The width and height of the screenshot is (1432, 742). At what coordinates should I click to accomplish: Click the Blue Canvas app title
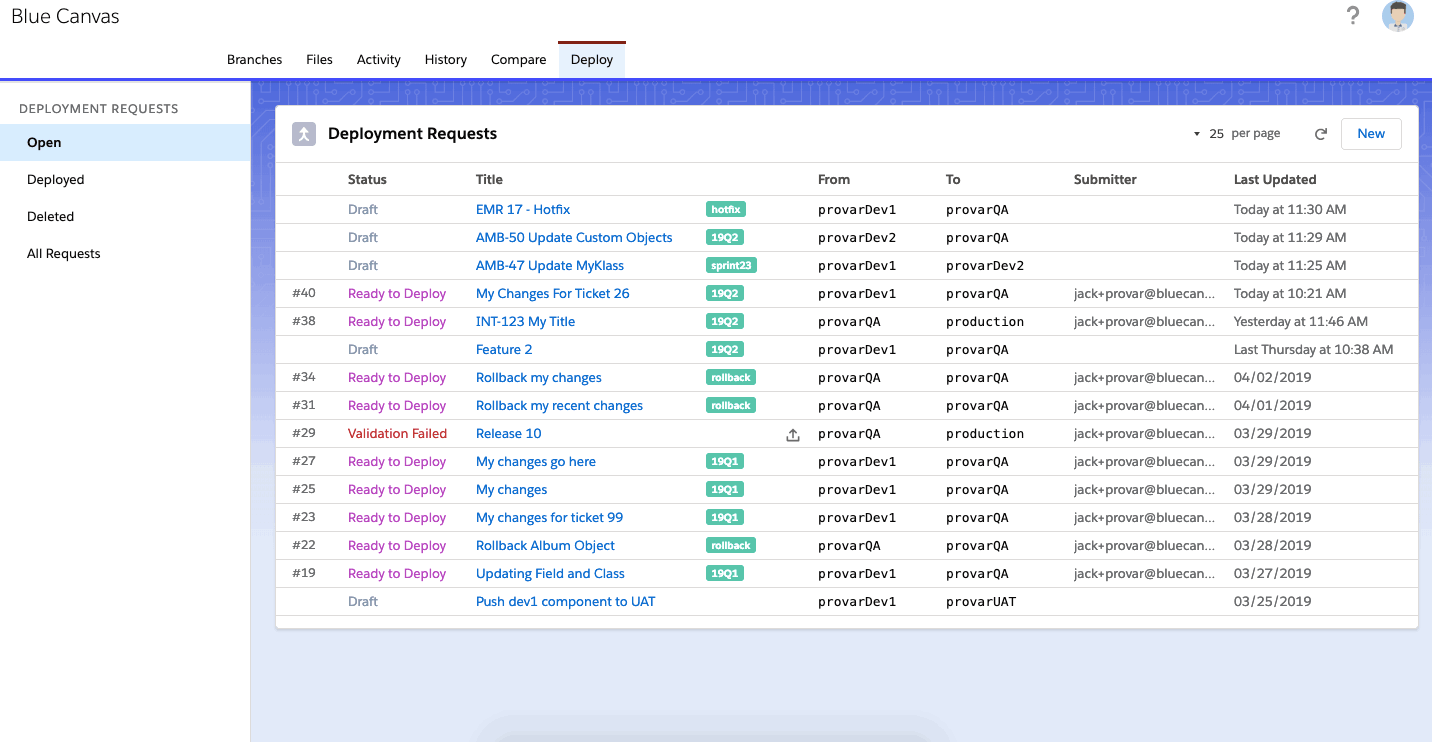(65, 17)
